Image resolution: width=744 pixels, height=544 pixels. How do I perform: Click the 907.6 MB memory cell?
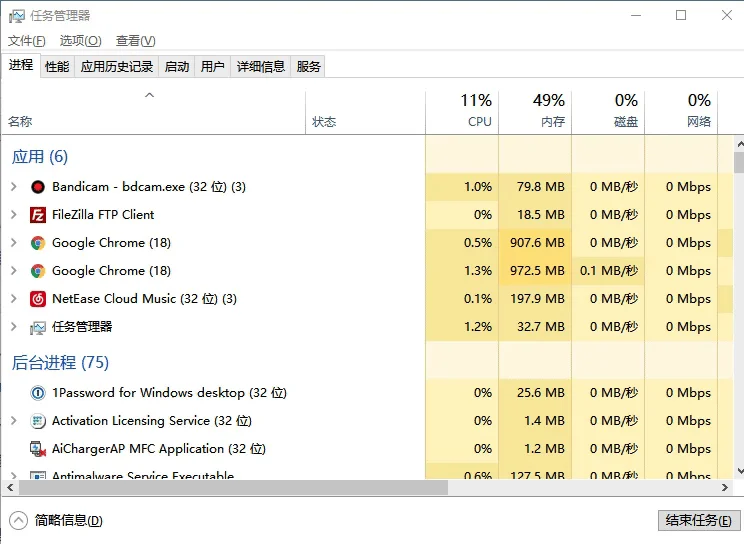point(537,243)
